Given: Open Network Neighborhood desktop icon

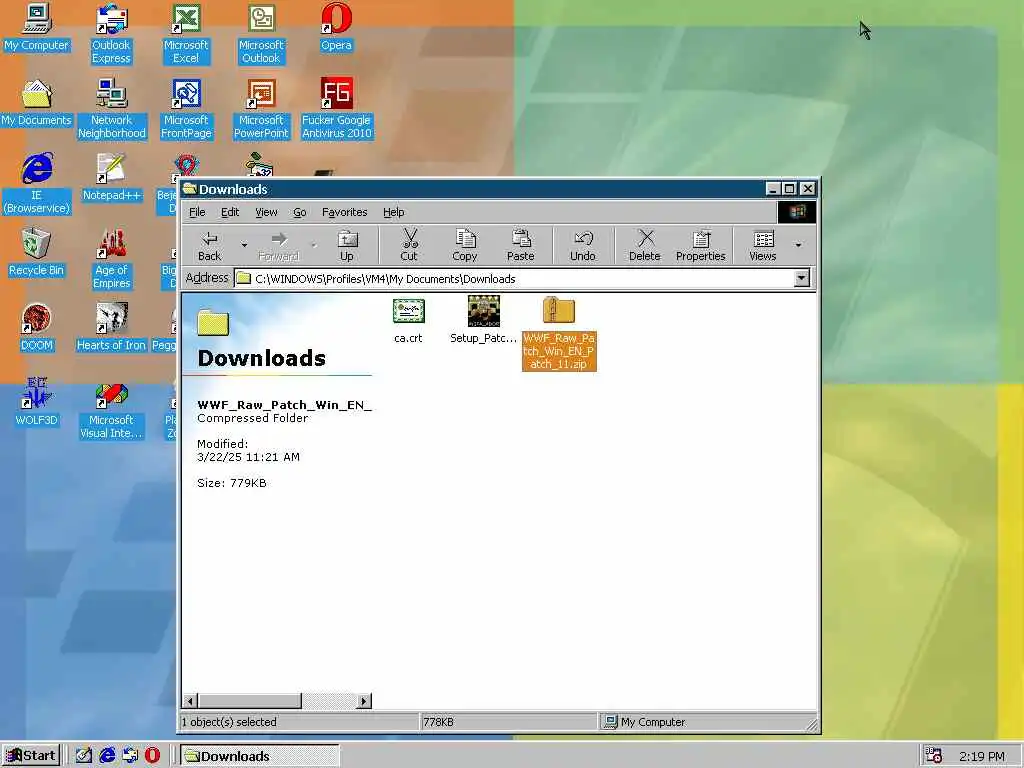Looking at the screenshot, I should (112, 109).
